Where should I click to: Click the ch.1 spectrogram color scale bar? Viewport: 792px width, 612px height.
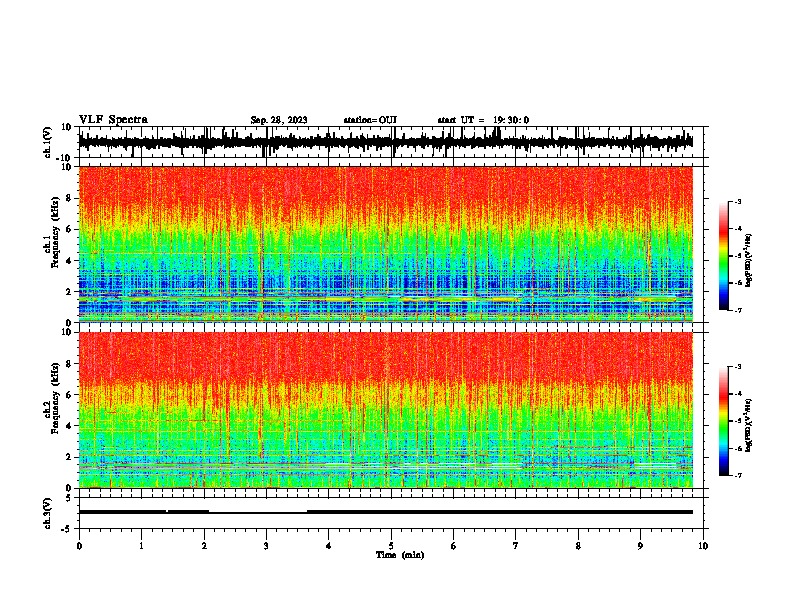coord(724,256)
